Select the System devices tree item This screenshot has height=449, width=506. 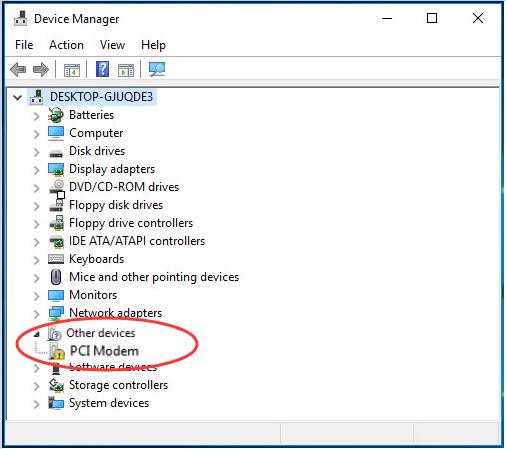click(109, 403)
